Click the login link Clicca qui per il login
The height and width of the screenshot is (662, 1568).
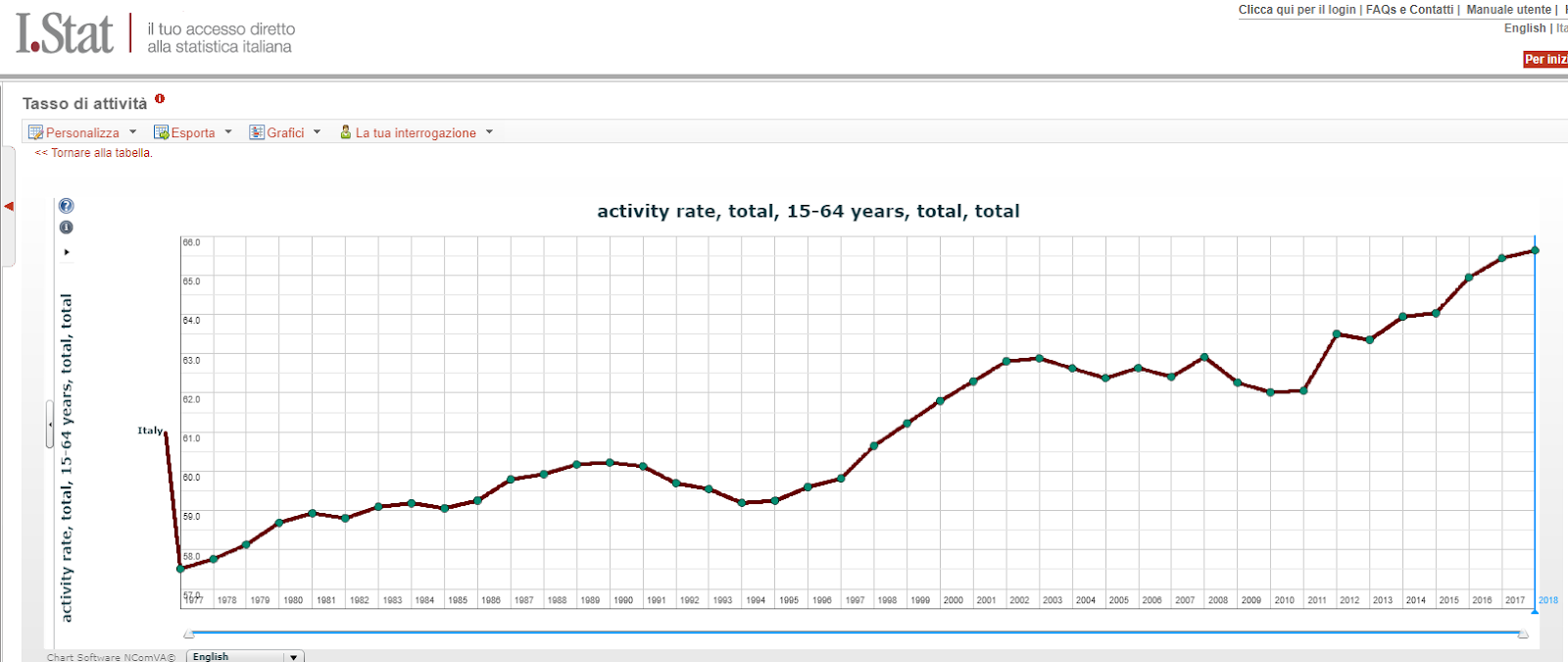pyautogui.click(x=1297, y=10)
